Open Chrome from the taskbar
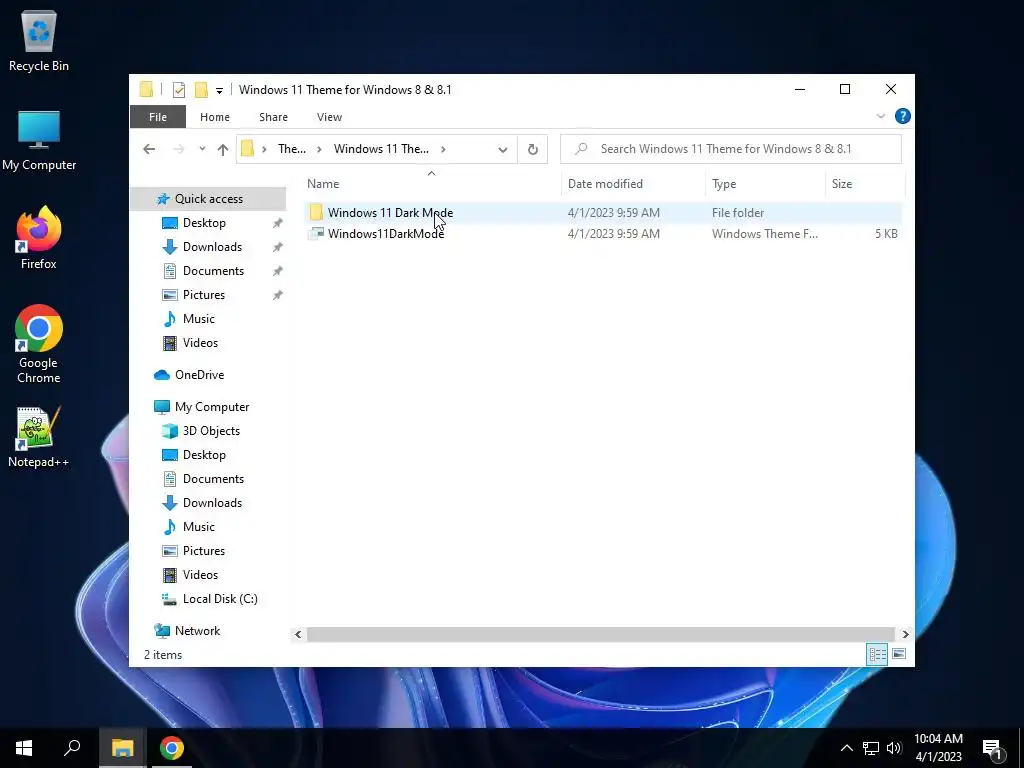This screenshot has height=768, width=1024. coord(172,748)
